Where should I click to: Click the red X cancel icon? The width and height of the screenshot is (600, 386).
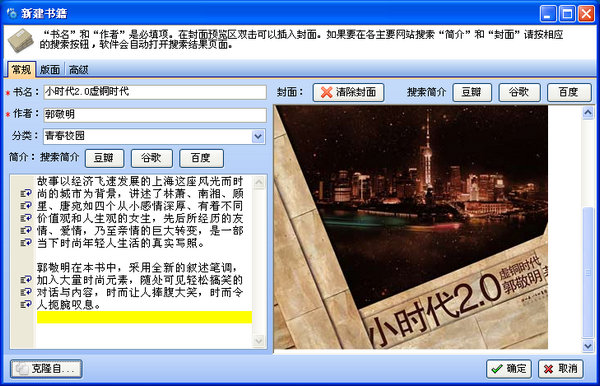548,369
